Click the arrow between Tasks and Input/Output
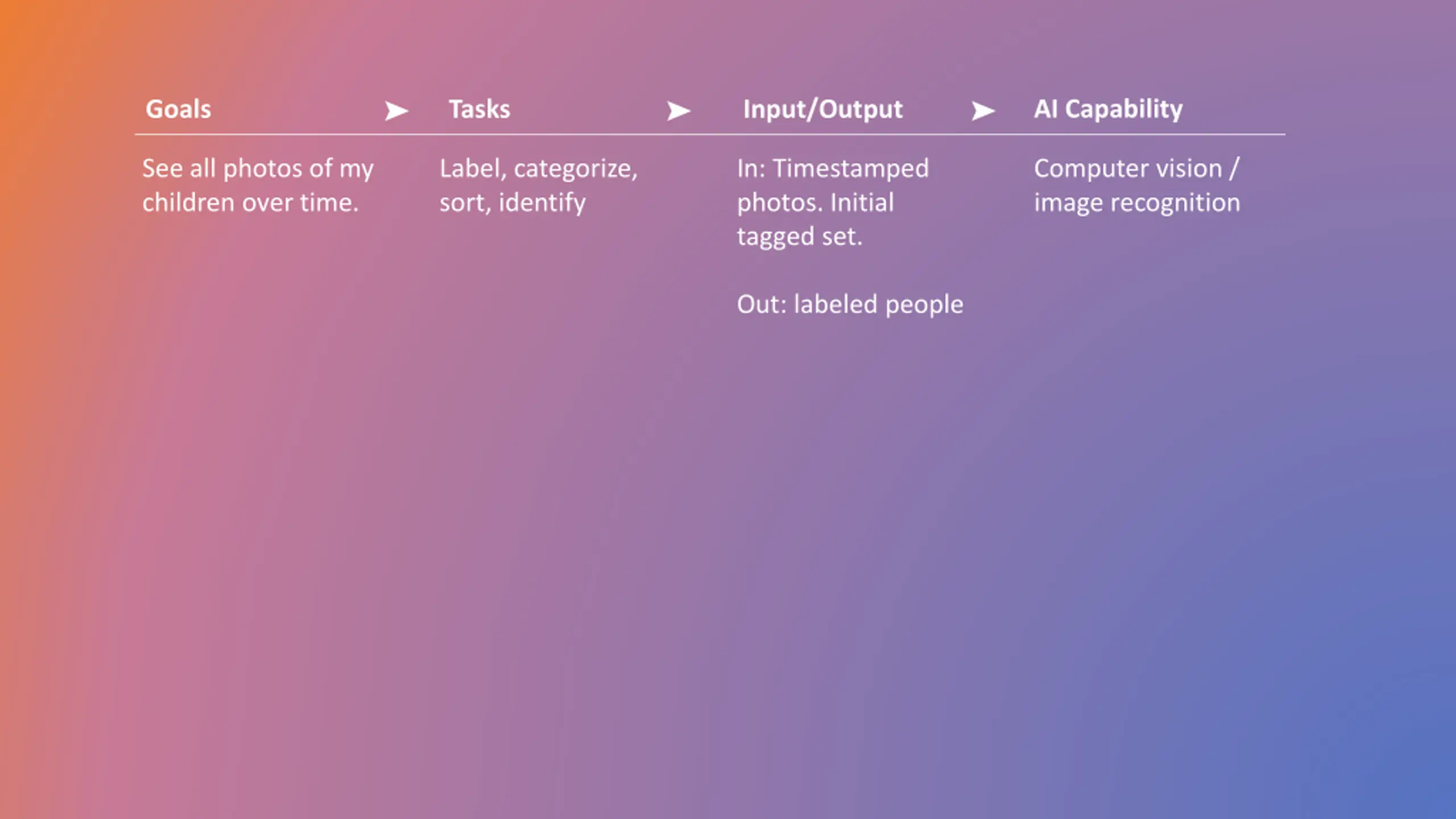The width and height of the screenshot is (1456, 819). tap(679, 110)
